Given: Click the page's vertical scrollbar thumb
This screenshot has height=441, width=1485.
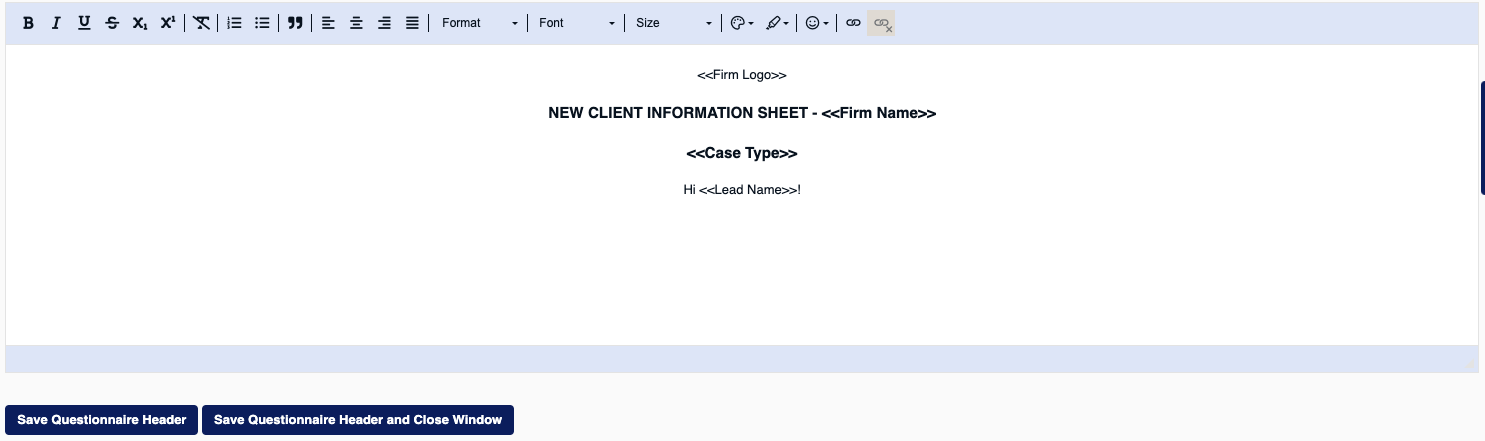Looking at the screenshot, I should pos(1482,138).
